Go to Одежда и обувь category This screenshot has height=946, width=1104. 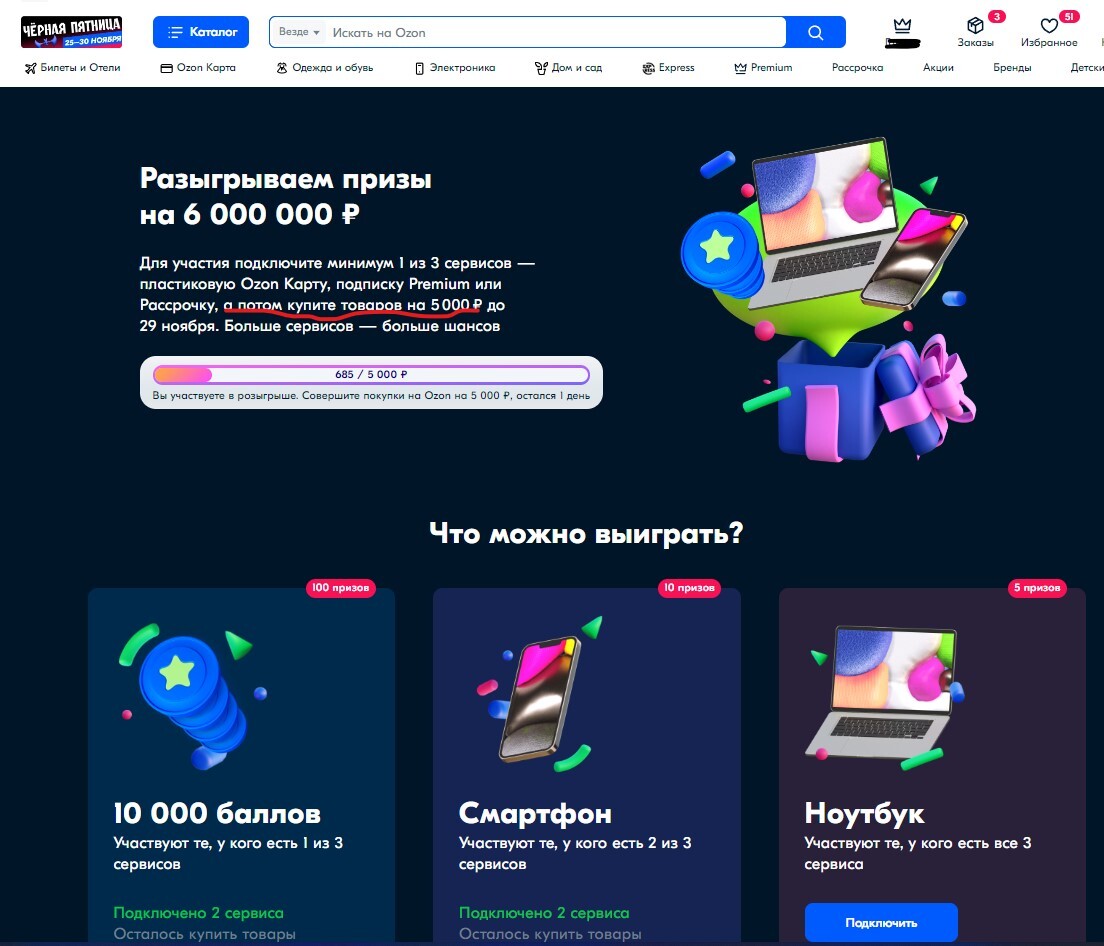click(x=325, y=68)
